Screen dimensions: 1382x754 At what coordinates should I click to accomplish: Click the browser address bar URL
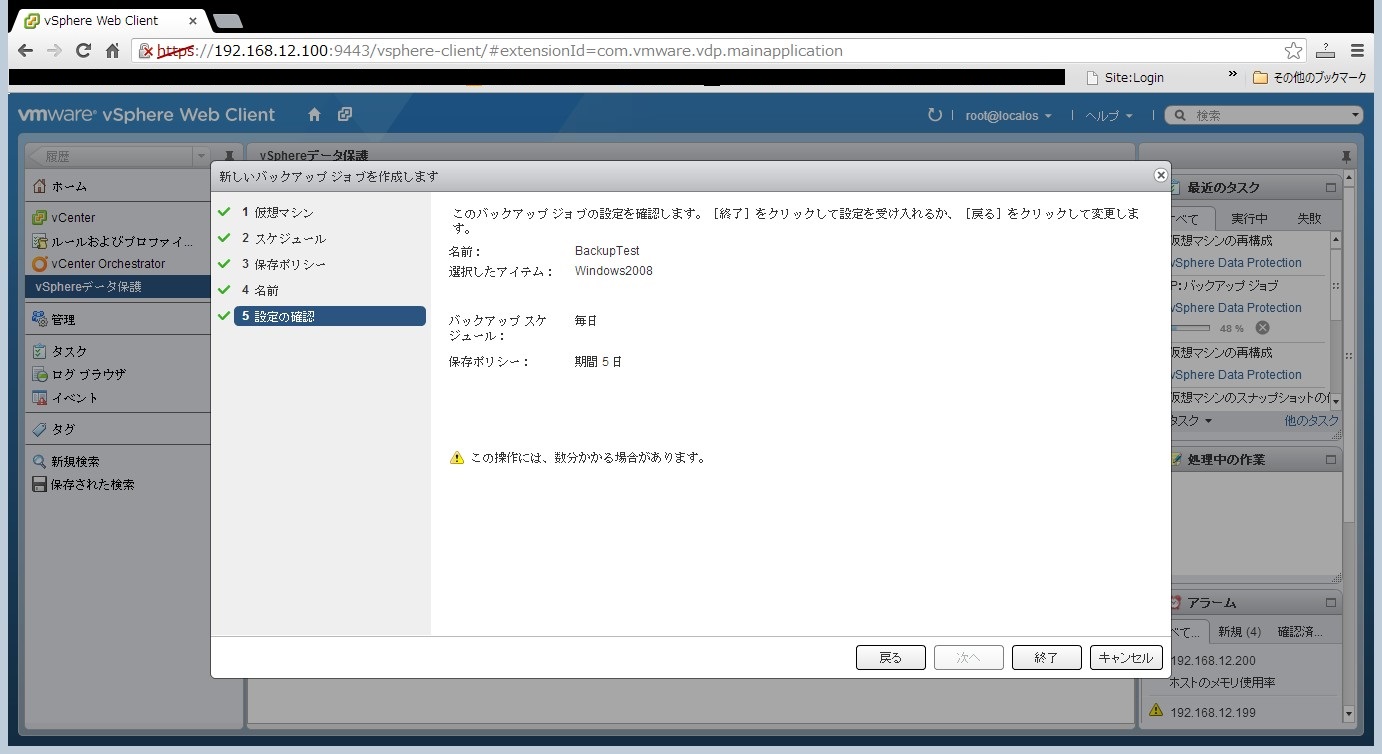(x=500, y=50)
